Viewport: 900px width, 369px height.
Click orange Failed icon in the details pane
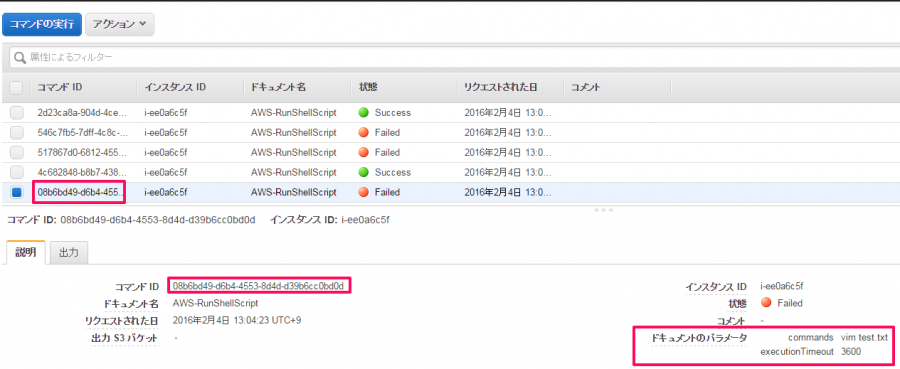click(765, 302)
